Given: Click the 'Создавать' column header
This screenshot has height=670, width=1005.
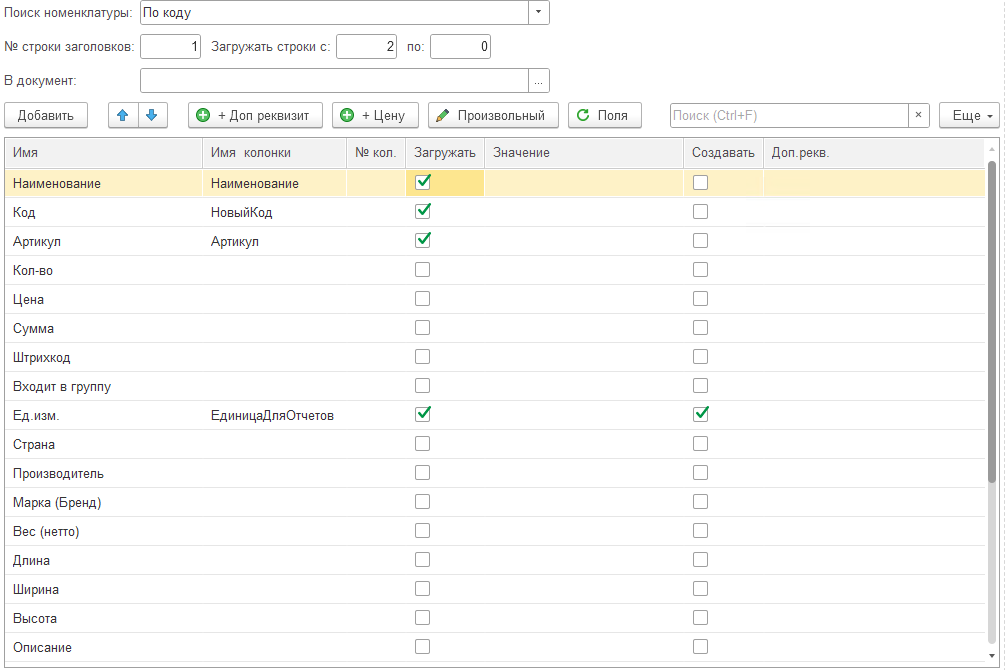Looking at the screenshot, I should 723,153.
